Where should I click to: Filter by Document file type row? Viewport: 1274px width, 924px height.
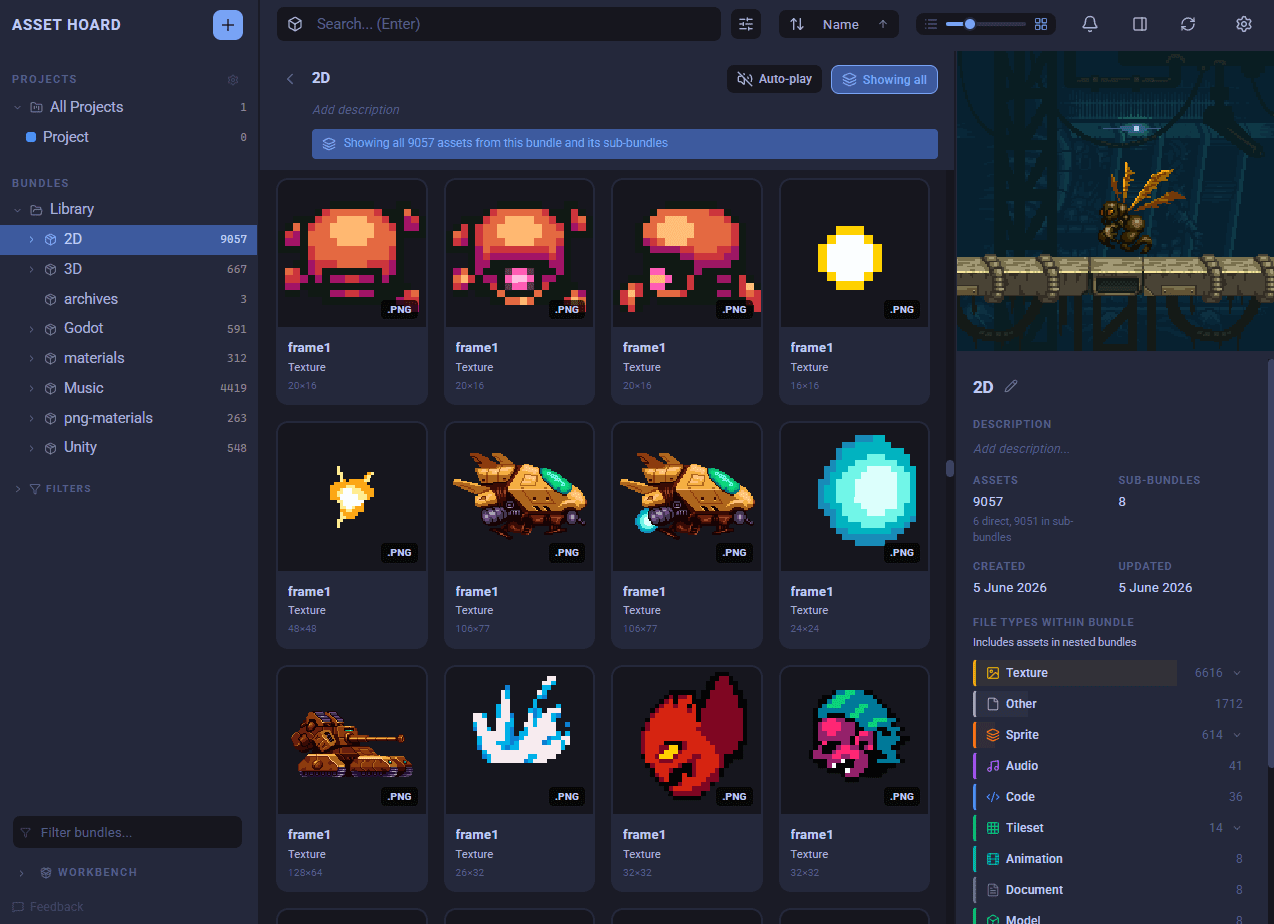coord(1109,890)
